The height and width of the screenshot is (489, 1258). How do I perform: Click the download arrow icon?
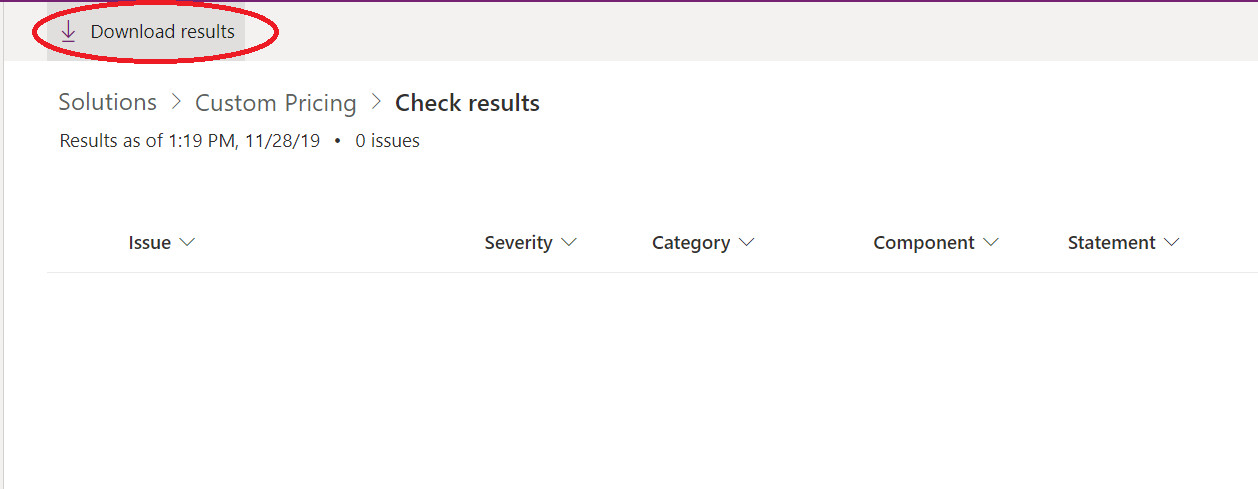click(68, 32)
